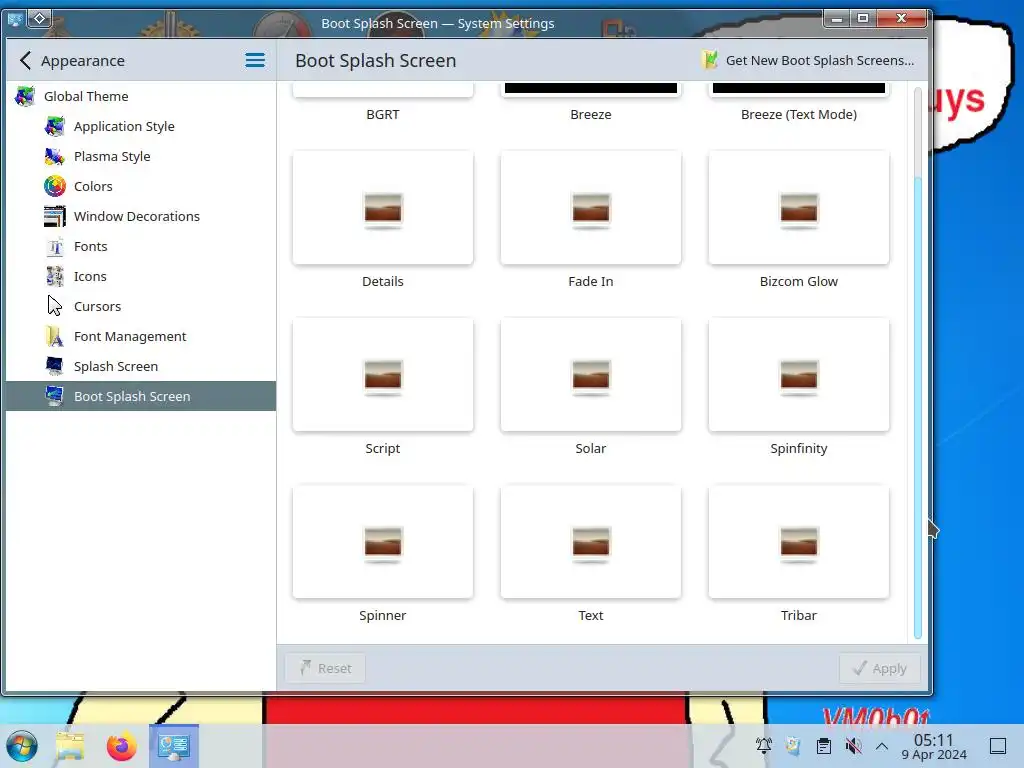Image resolution: width=1024 pixels, height=768 pixels.
Task: Click the Window Decorations icon
Action: 55,216
